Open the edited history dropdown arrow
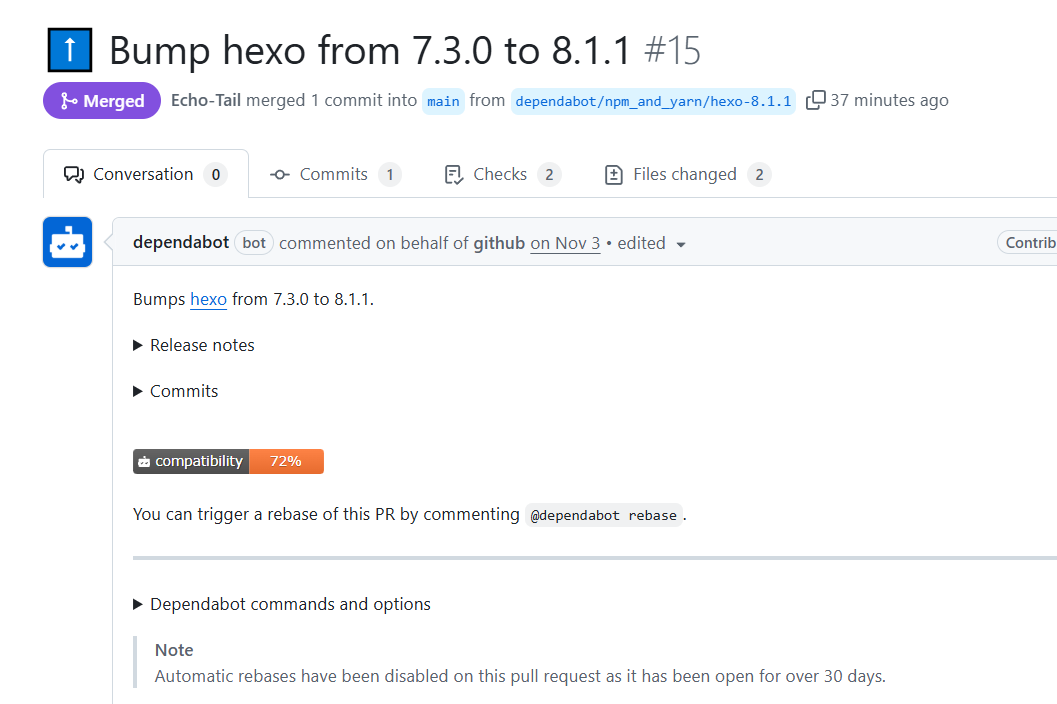Image resolution: width=1057 pixels, height=704 pixels. (681, 244)
